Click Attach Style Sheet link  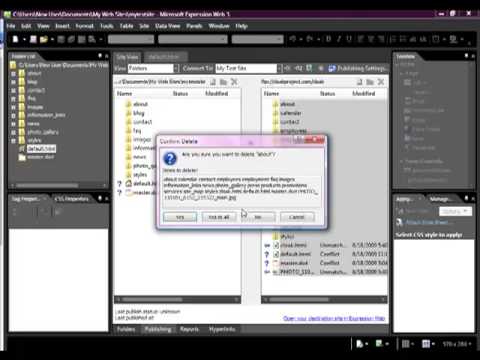(427, 222)
